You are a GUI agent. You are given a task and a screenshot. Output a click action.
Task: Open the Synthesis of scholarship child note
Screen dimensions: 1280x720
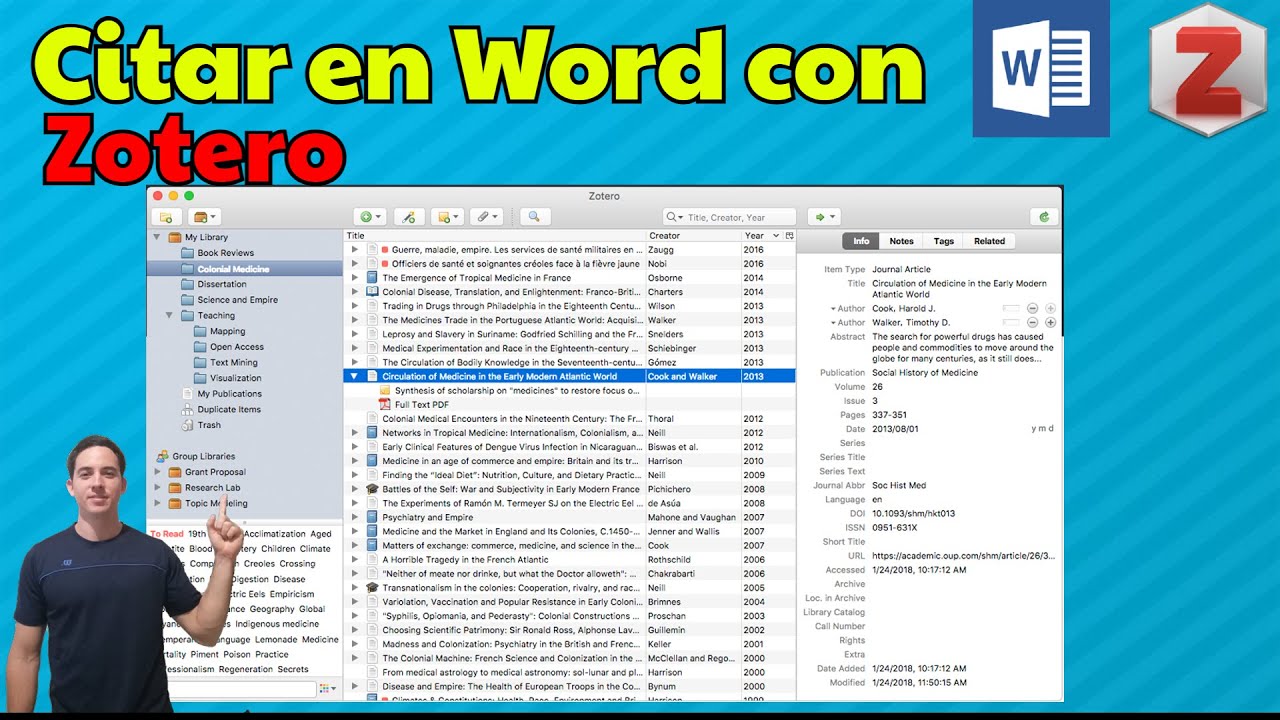tap(516, 391)
